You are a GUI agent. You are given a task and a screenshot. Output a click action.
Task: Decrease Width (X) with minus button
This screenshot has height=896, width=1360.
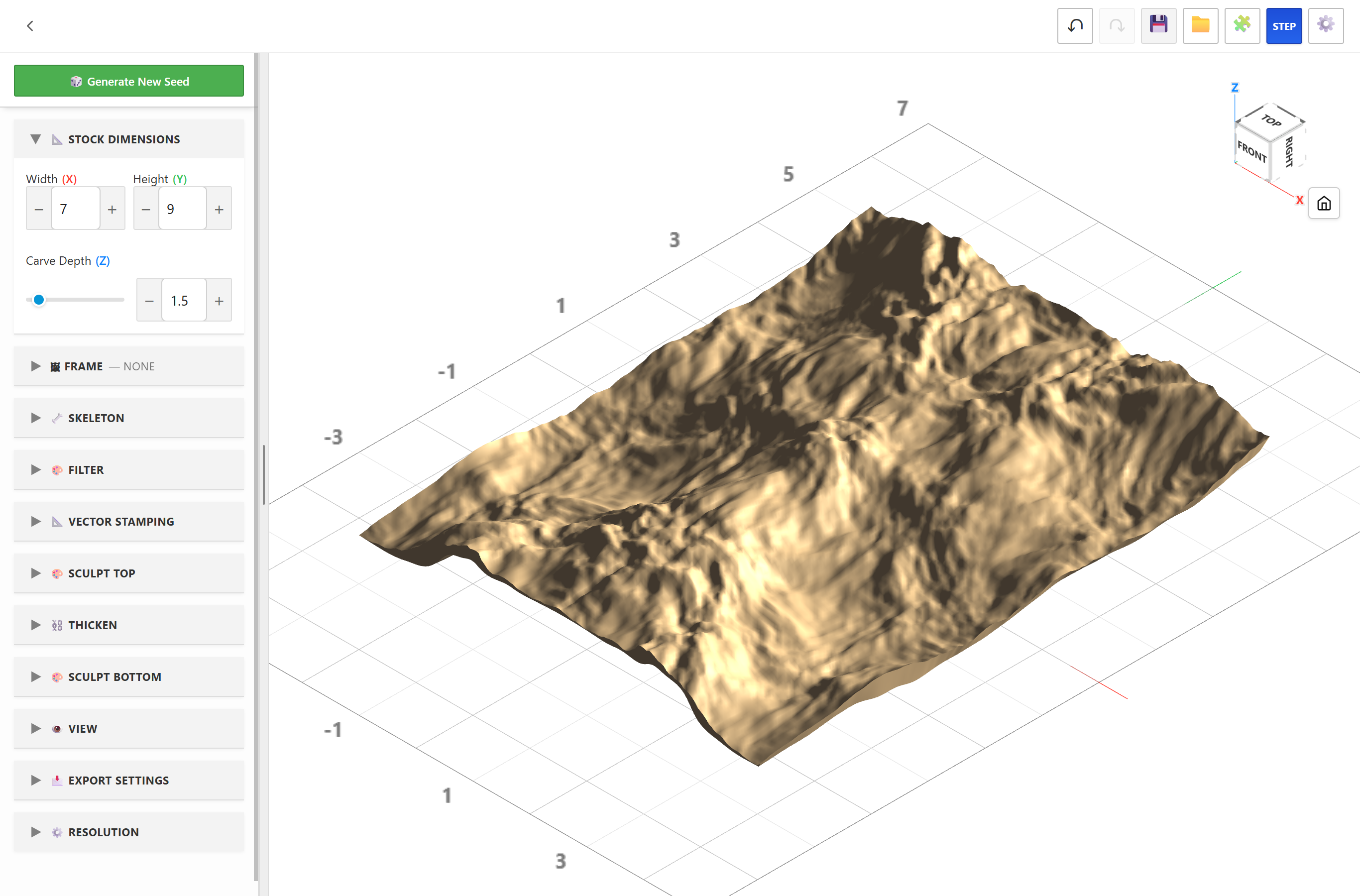pos(39,209)
